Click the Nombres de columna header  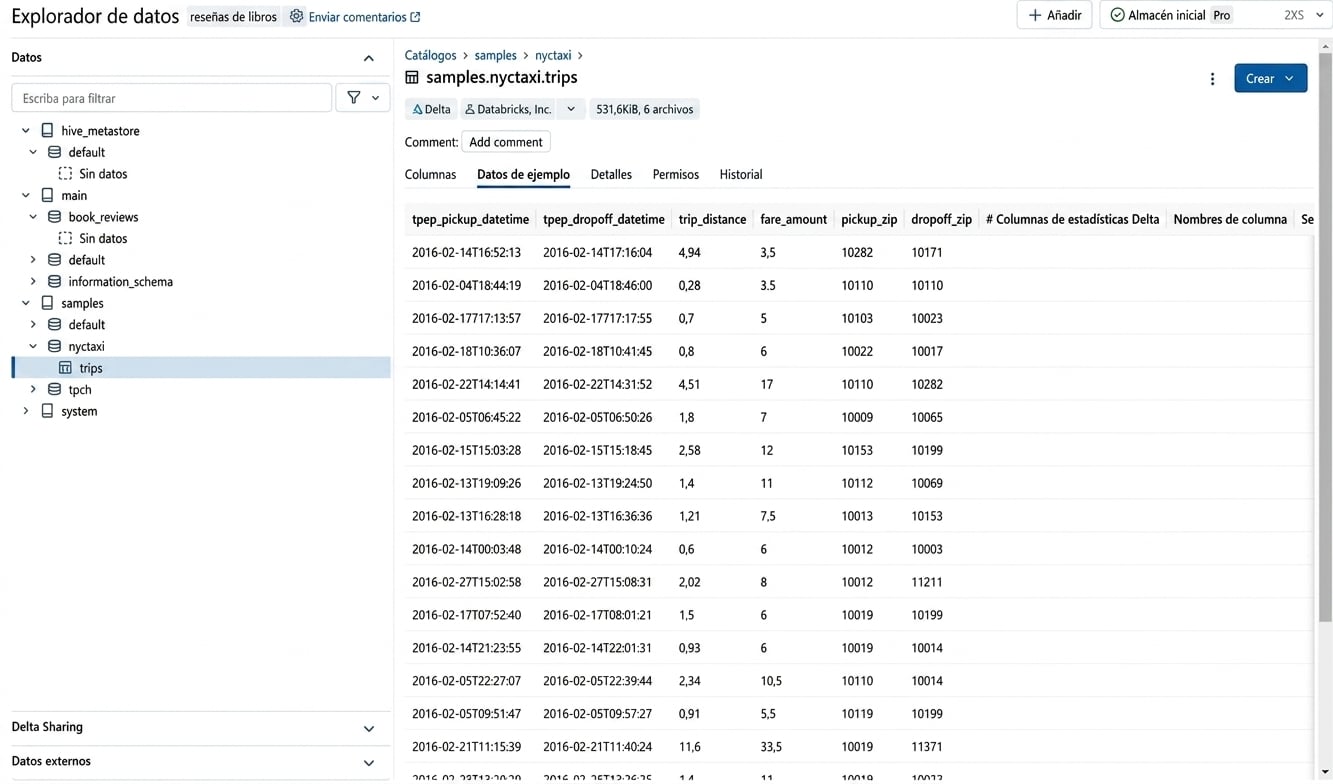coord(1230,219)
